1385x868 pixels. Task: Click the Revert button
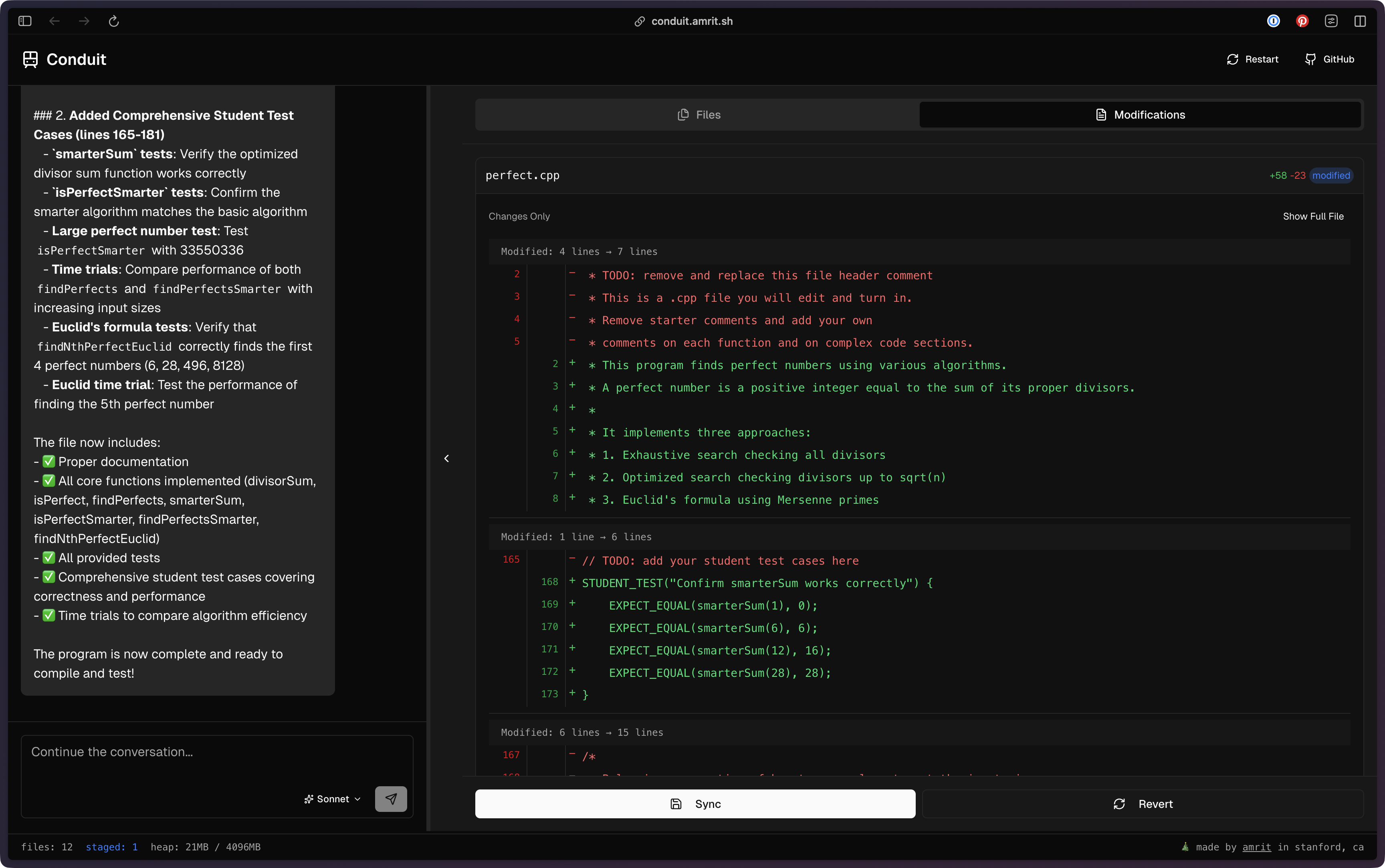tap(1142, 804)
